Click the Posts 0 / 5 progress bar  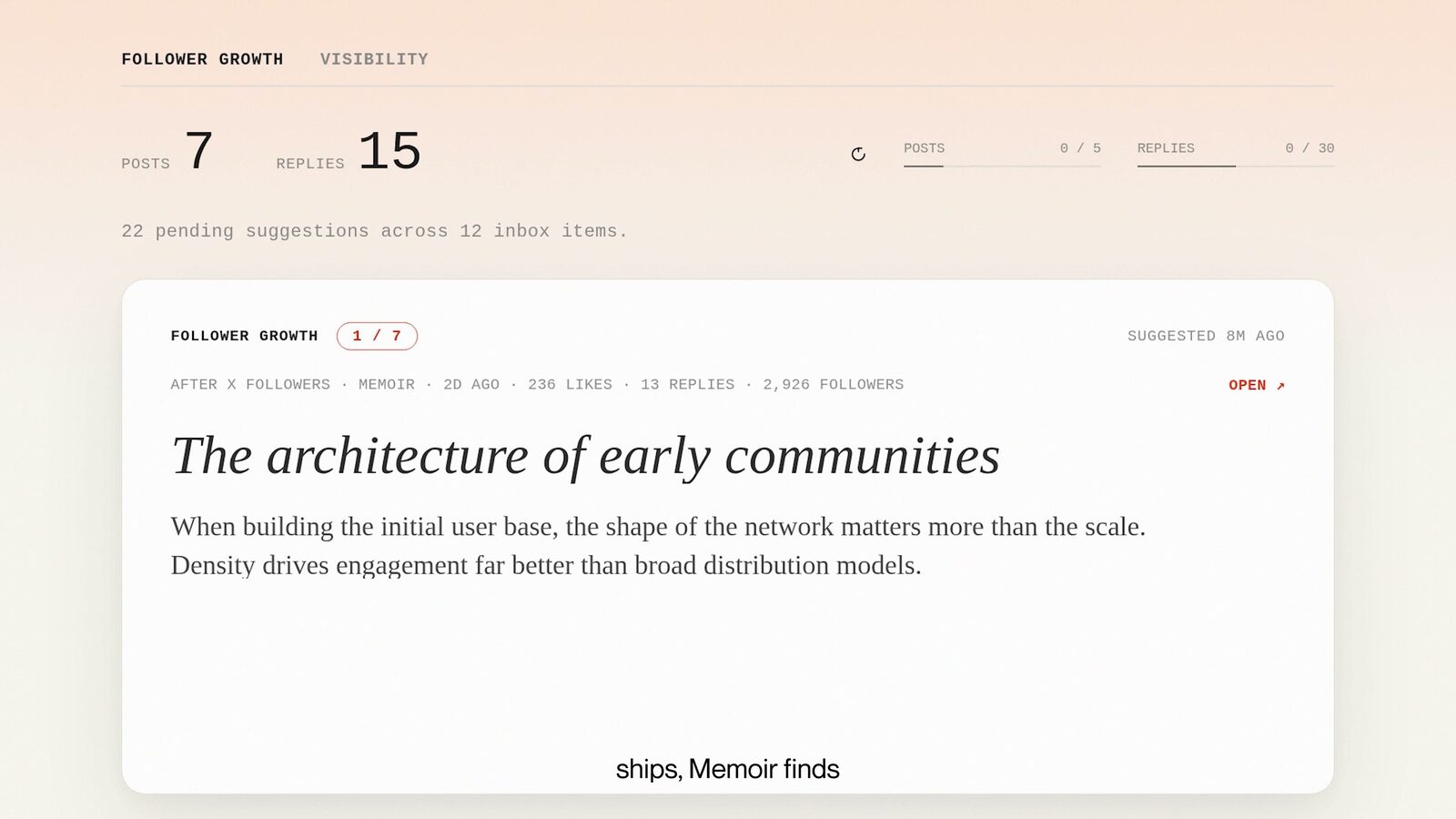click(x=1002, y=166)
